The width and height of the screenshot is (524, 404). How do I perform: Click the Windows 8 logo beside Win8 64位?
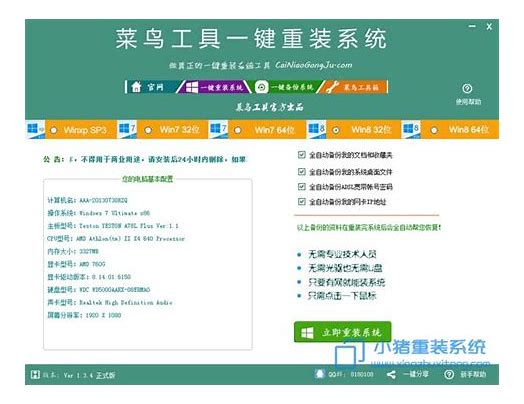pyautogui.click(x=411, y=129)
